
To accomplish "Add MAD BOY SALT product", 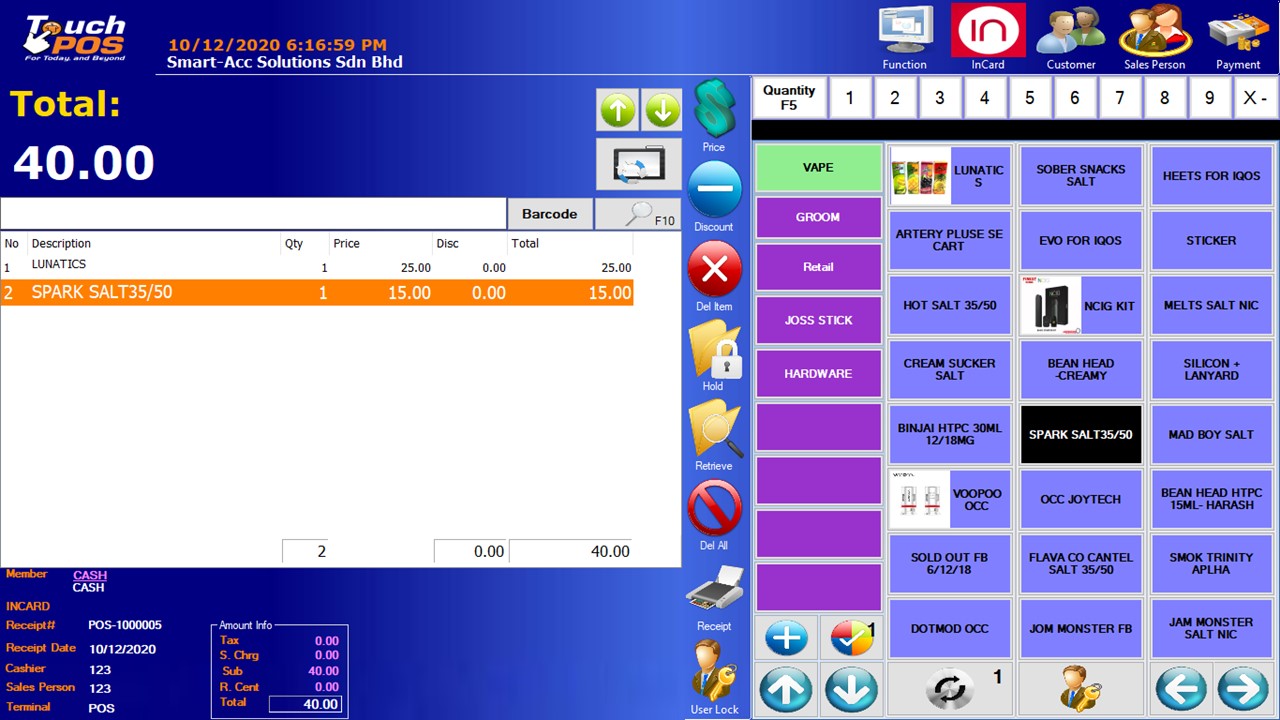I will coord(1212,434).
